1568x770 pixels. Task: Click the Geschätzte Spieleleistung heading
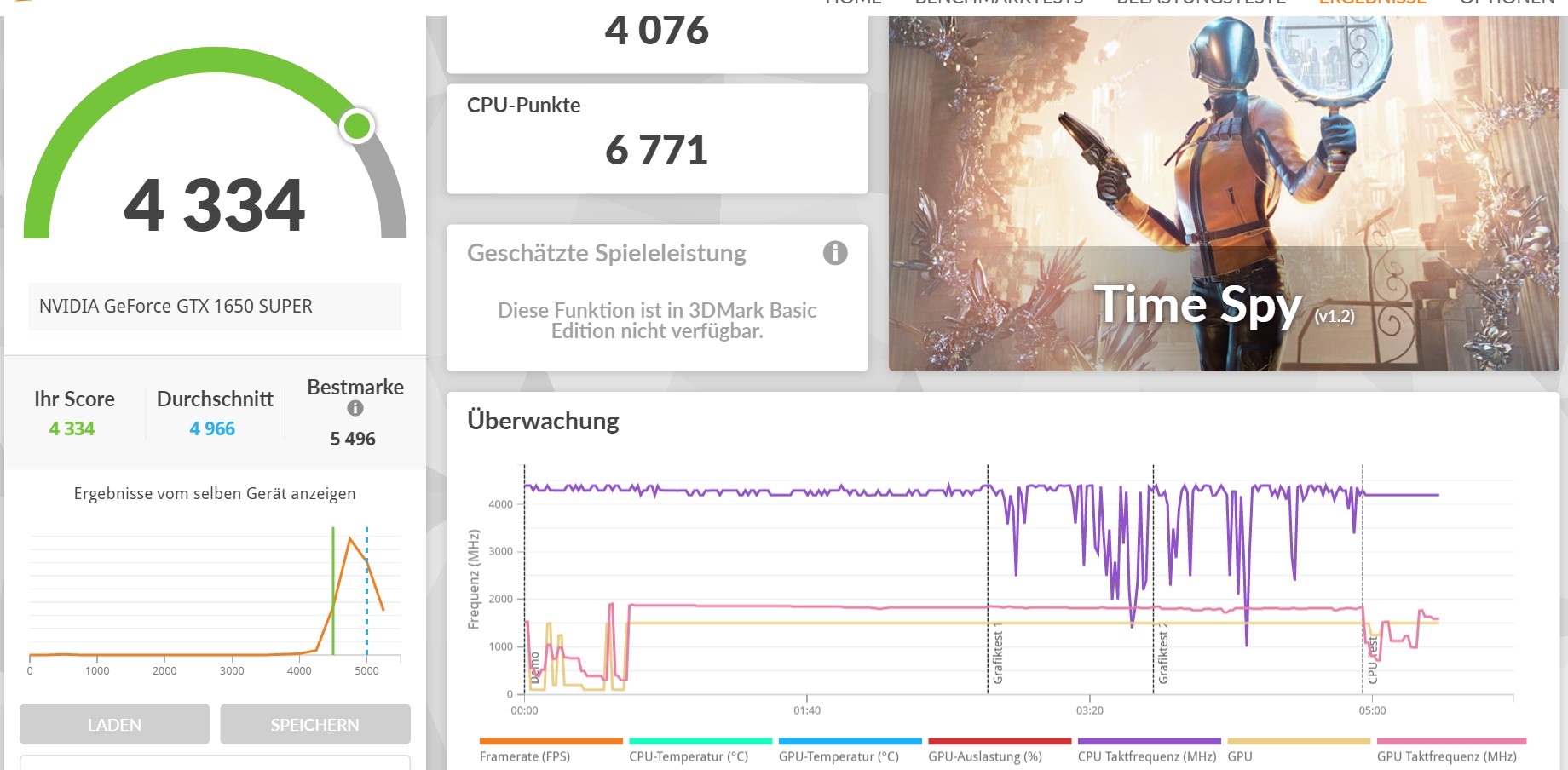pyautogui.click(x=607, y=253)
